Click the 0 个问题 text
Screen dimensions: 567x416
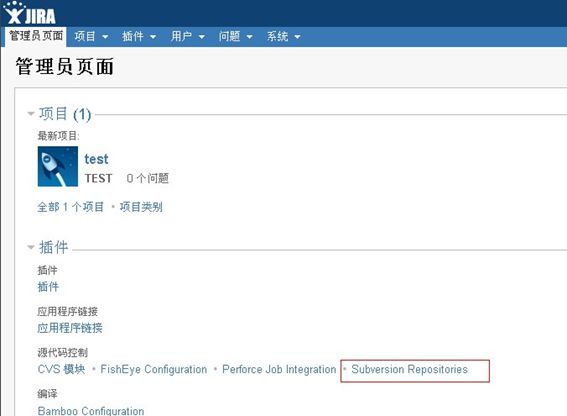pyautogui.click(x=148, y=178)
